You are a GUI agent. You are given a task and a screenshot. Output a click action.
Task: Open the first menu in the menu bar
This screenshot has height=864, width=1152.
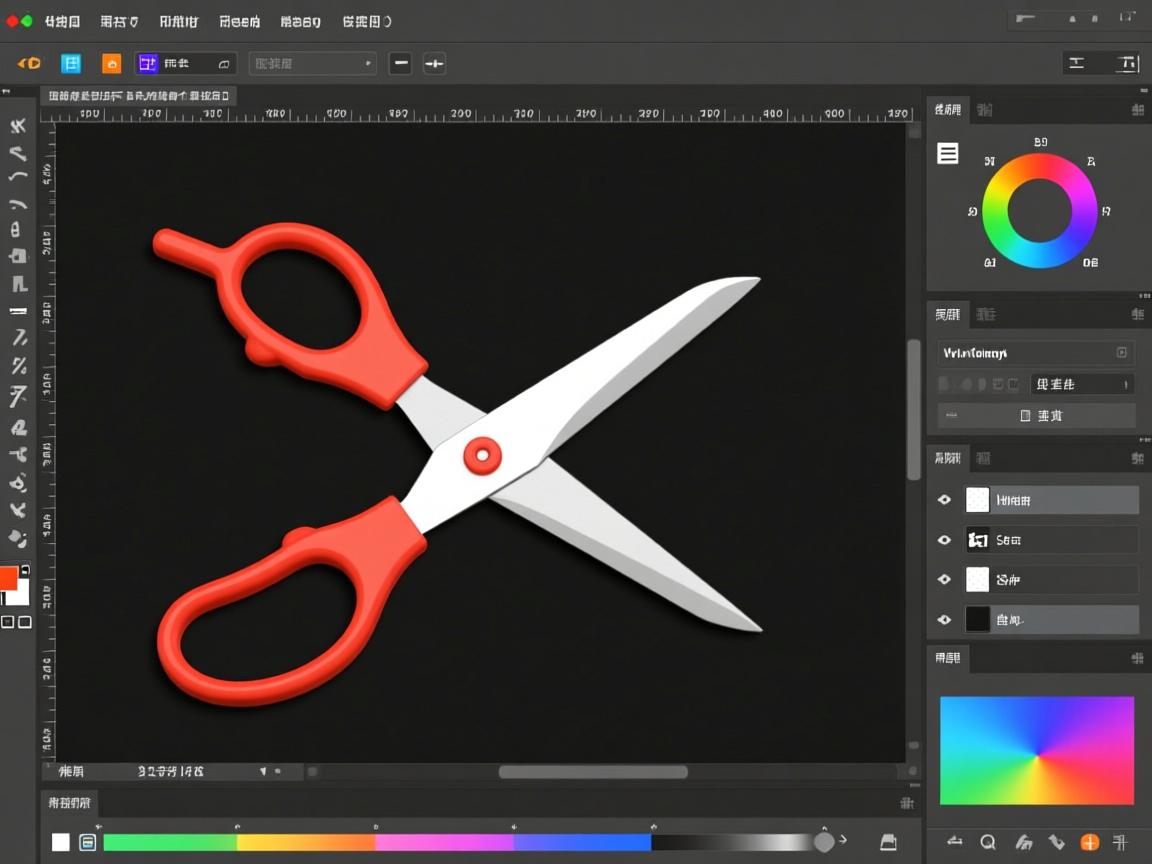[62, 21]
